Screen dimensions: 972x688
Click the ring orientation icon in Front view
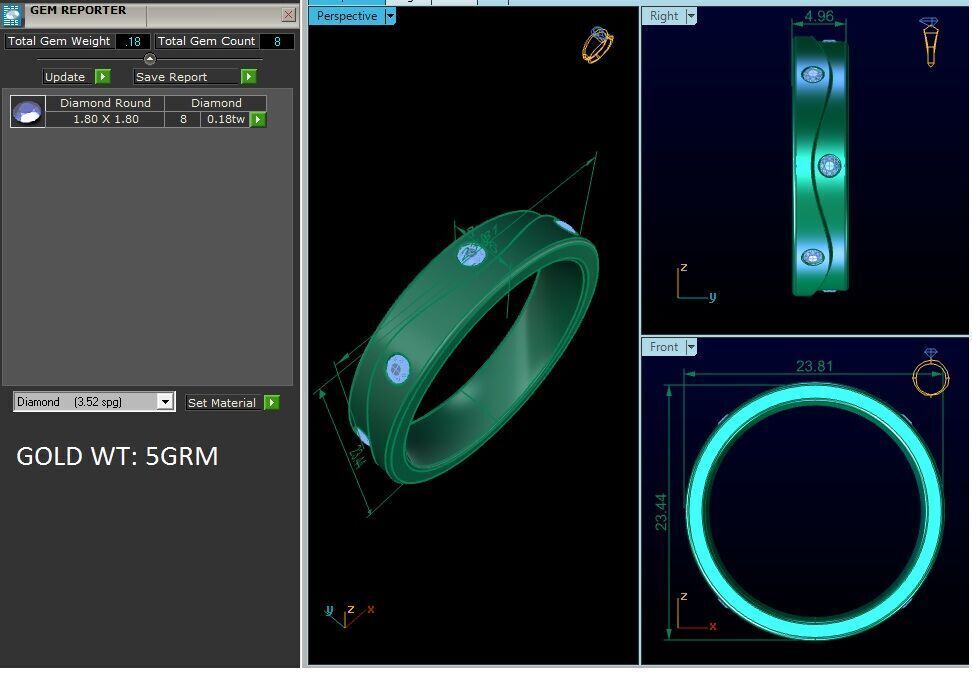pos(931,373)
